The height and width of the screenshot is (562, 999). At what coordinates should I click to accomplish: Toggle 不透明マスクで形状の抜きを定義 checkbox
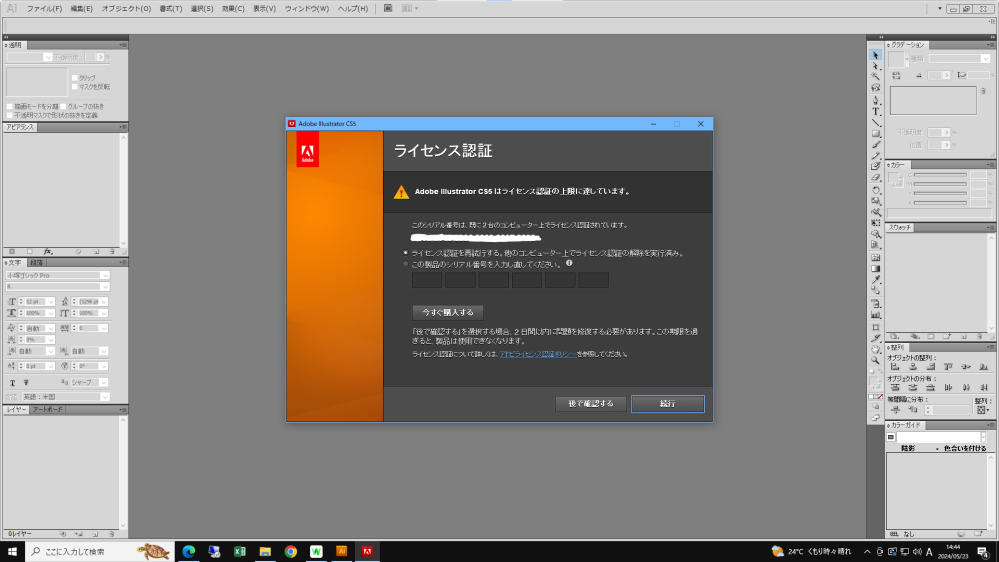(x=10, y=115)
